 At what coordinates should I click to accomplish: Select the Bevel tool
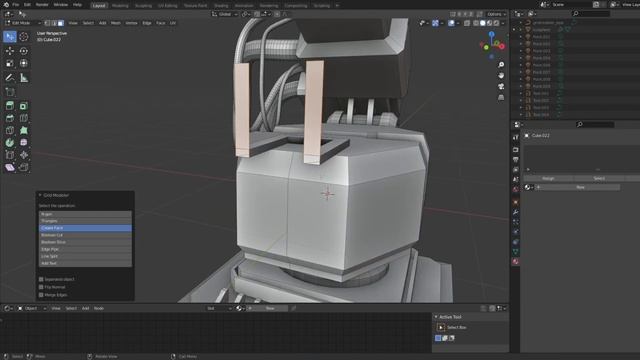10,118
